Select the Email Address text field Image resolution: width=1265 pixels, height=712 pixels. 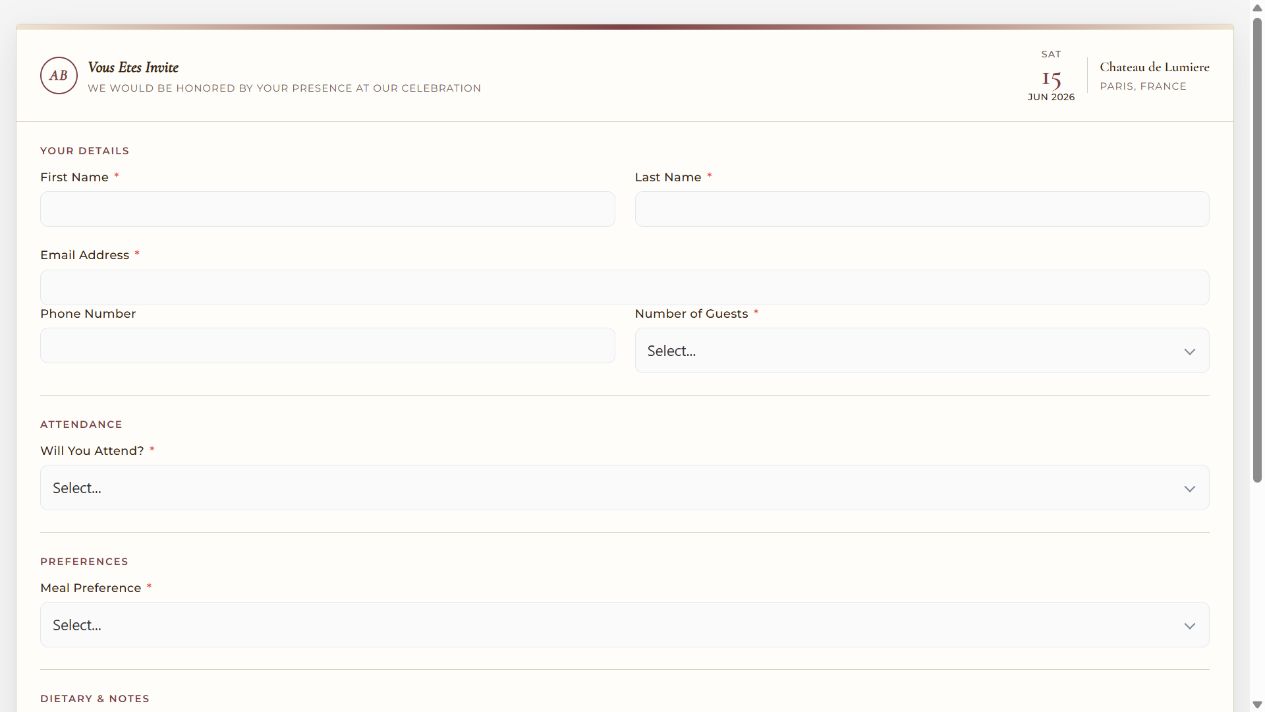coord(625,287)
